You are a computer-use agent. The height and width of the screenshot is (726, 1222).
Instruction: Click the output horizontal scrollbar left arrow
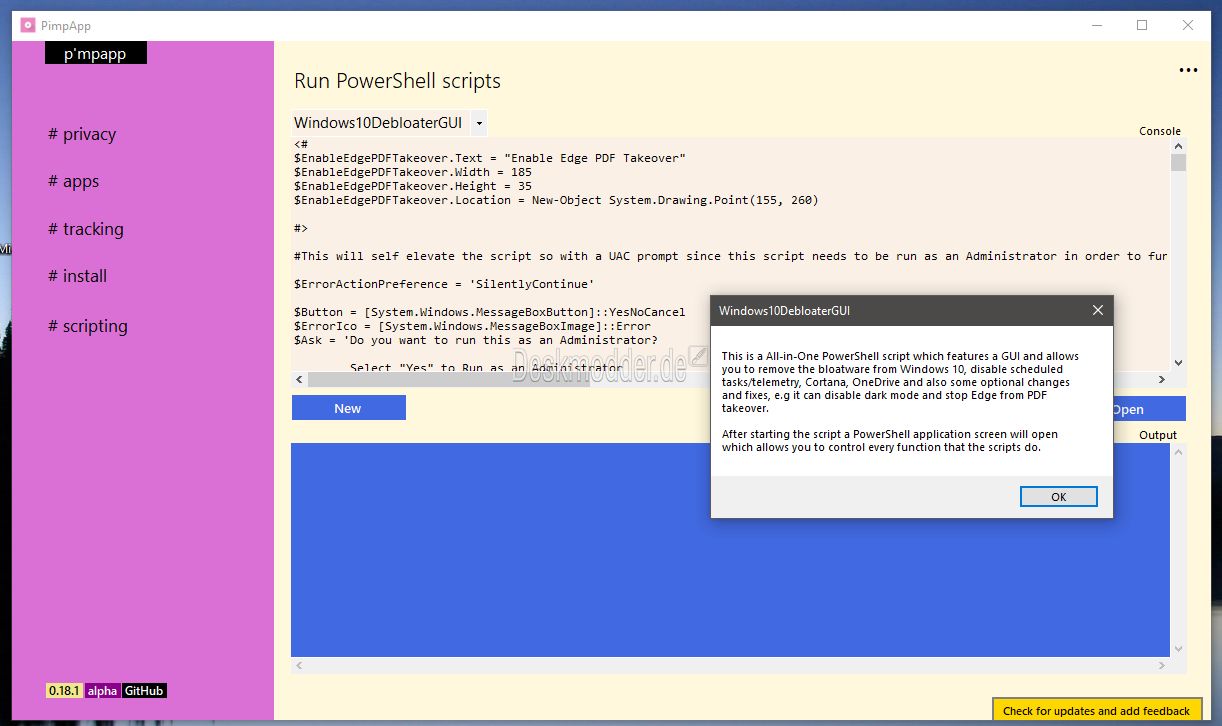[299, 665]
